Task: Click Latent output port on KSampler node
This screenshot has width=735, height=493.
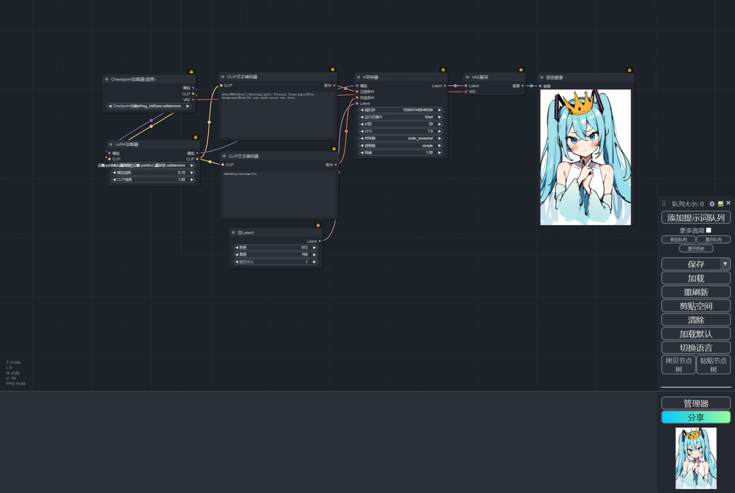Action: click(x=445, y=86)
